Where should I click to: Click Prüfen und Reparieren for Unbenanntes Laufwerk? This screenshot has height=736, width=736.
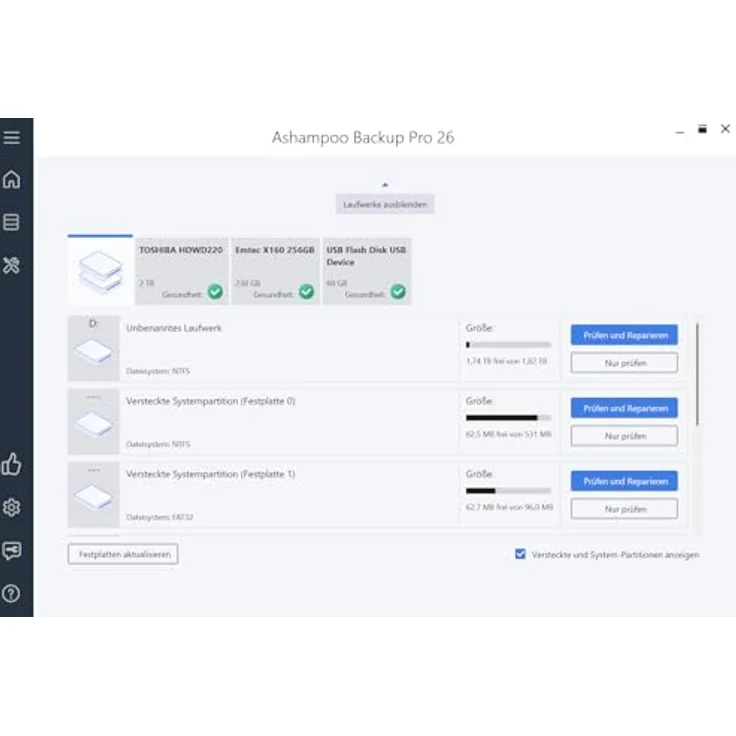coord(624,335)
